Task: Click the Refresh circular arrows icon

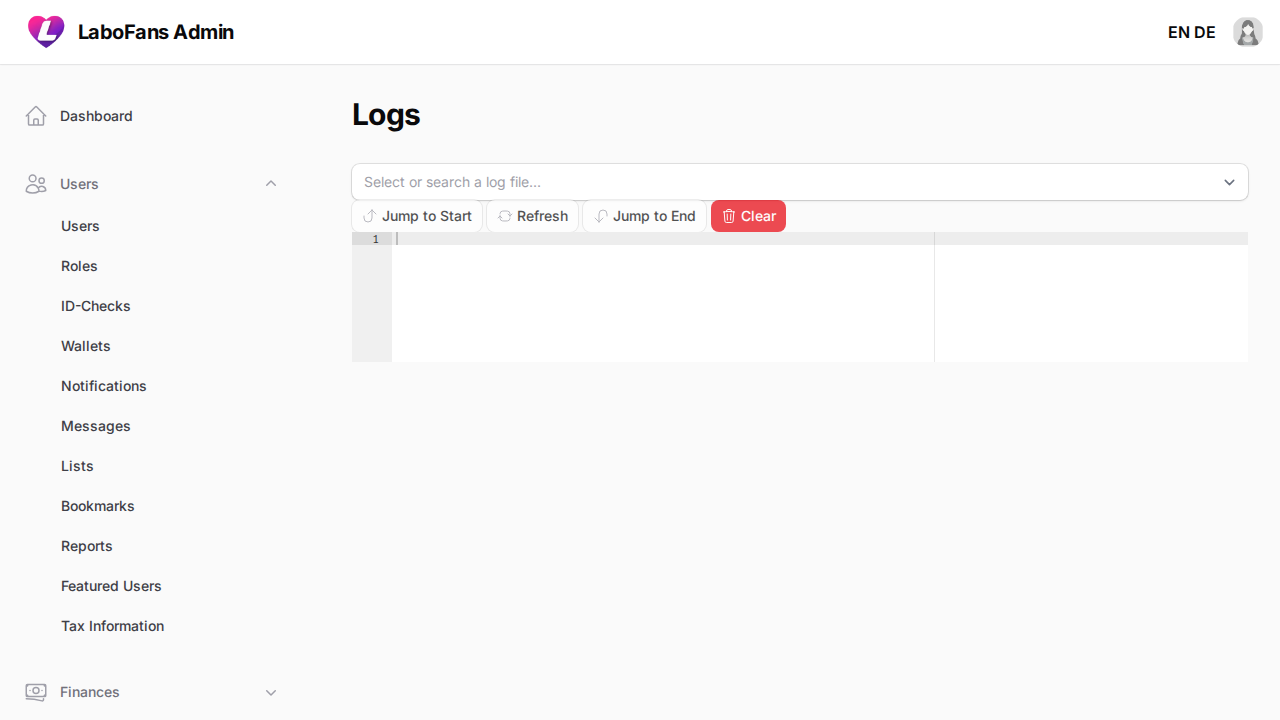Action: click(505, 216)
